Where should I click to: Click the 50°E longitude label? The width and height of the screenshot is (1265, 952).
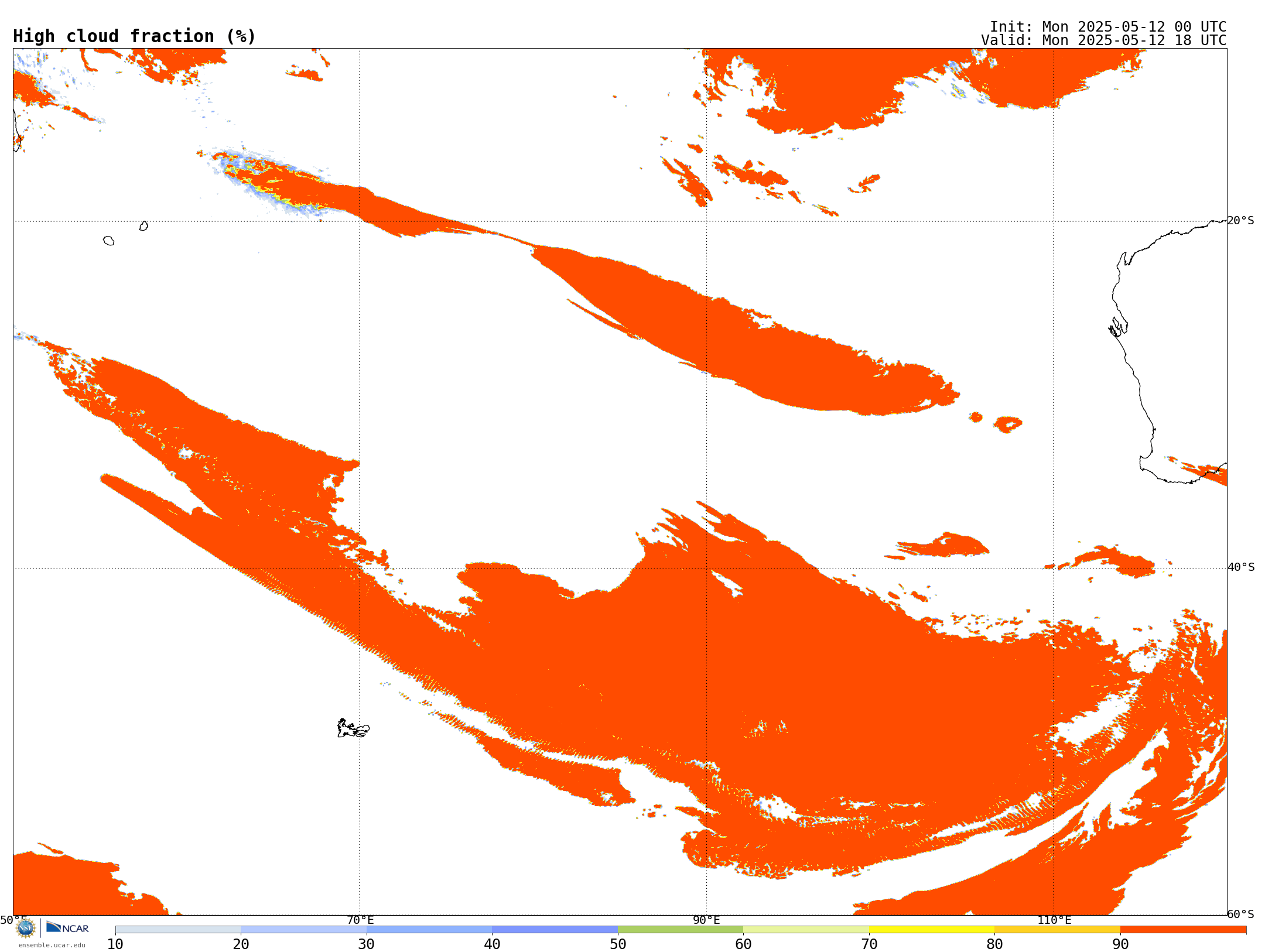[x=13, y=920]
